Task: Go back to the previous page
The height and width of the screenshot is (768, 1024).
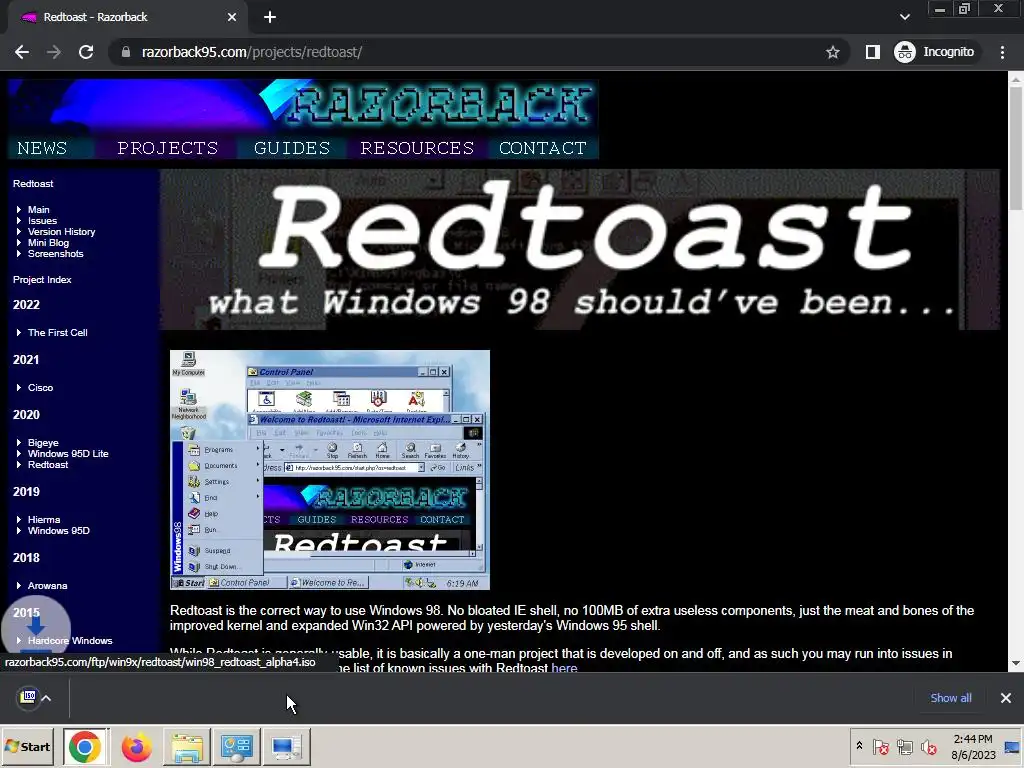Action: click(22, 52)
